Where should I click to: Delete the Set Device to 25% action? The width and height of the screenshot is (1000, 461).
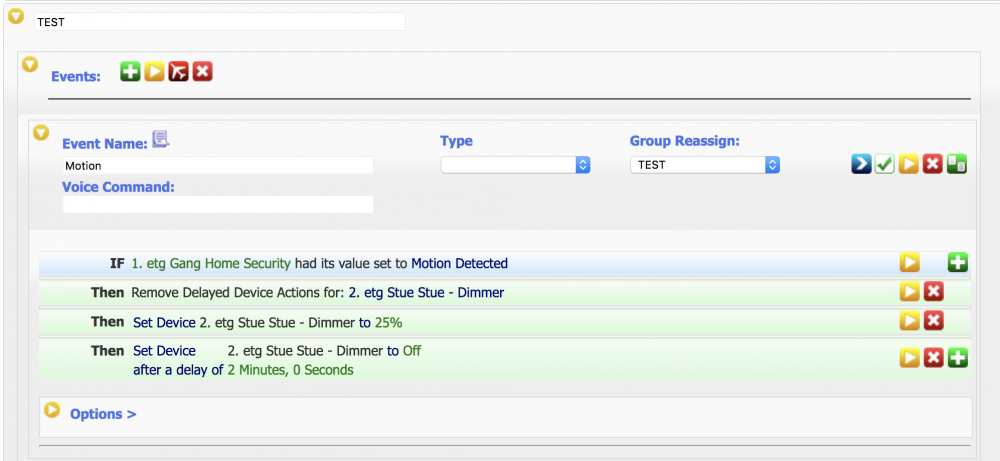point(933,321)
